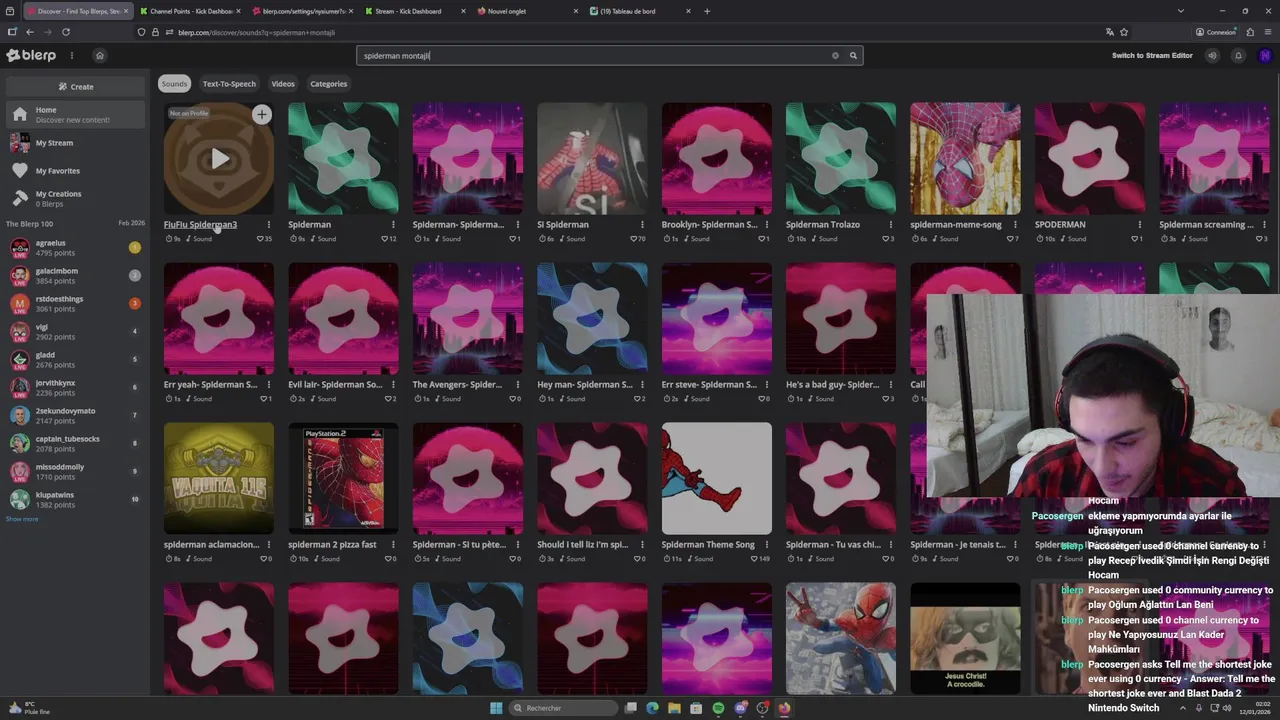Open options menu for Spiderman sound
Image resolution: width=1280 pixels, height=720 pixels.
pos(393,225)
